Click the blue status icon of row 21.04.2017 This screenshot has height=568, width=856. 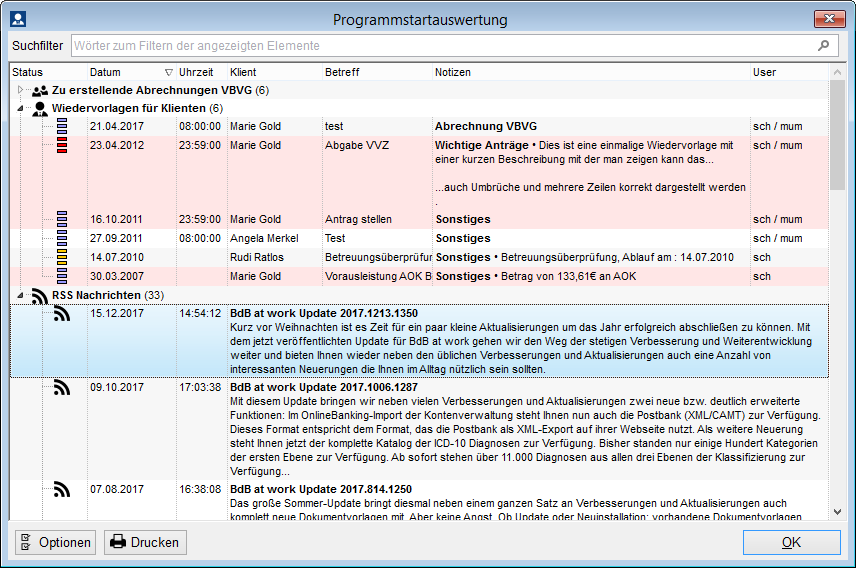(x=62, y=126)
